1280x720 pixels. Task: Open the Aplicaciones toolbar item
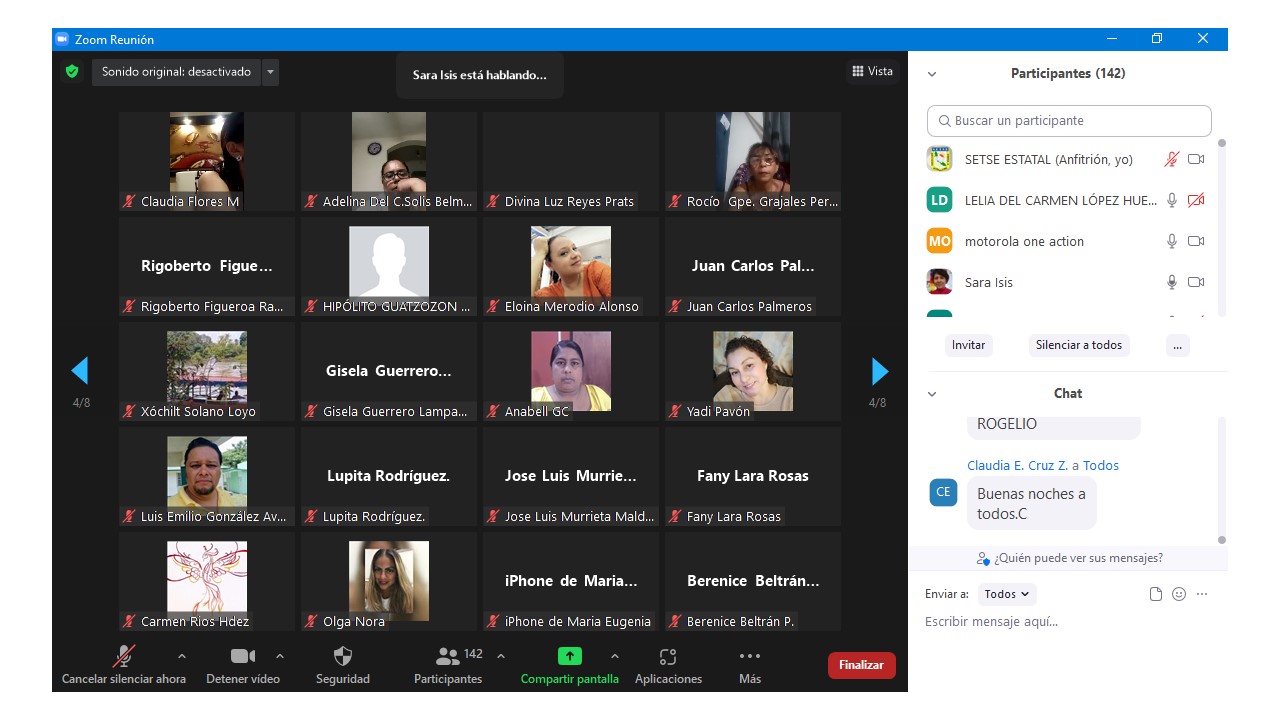(668, 665)
